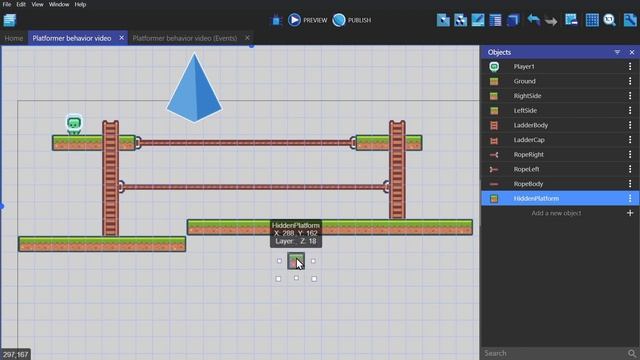Select the RopeLeft object row
Image resolution: width=640 pixels, height=360 pixels.
(x=560, y=169)
